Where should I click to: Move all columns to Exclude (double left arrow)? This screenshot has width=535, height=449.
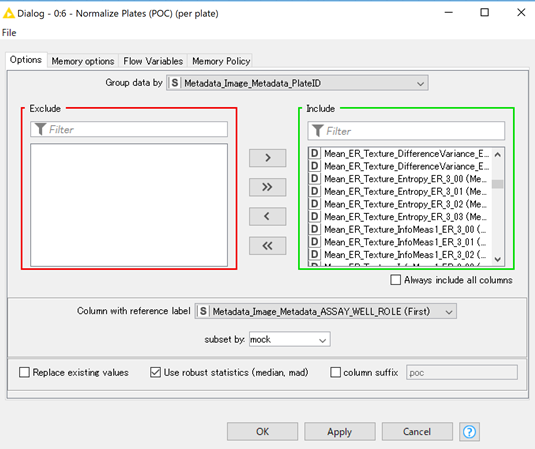click(x=268, y=246)
